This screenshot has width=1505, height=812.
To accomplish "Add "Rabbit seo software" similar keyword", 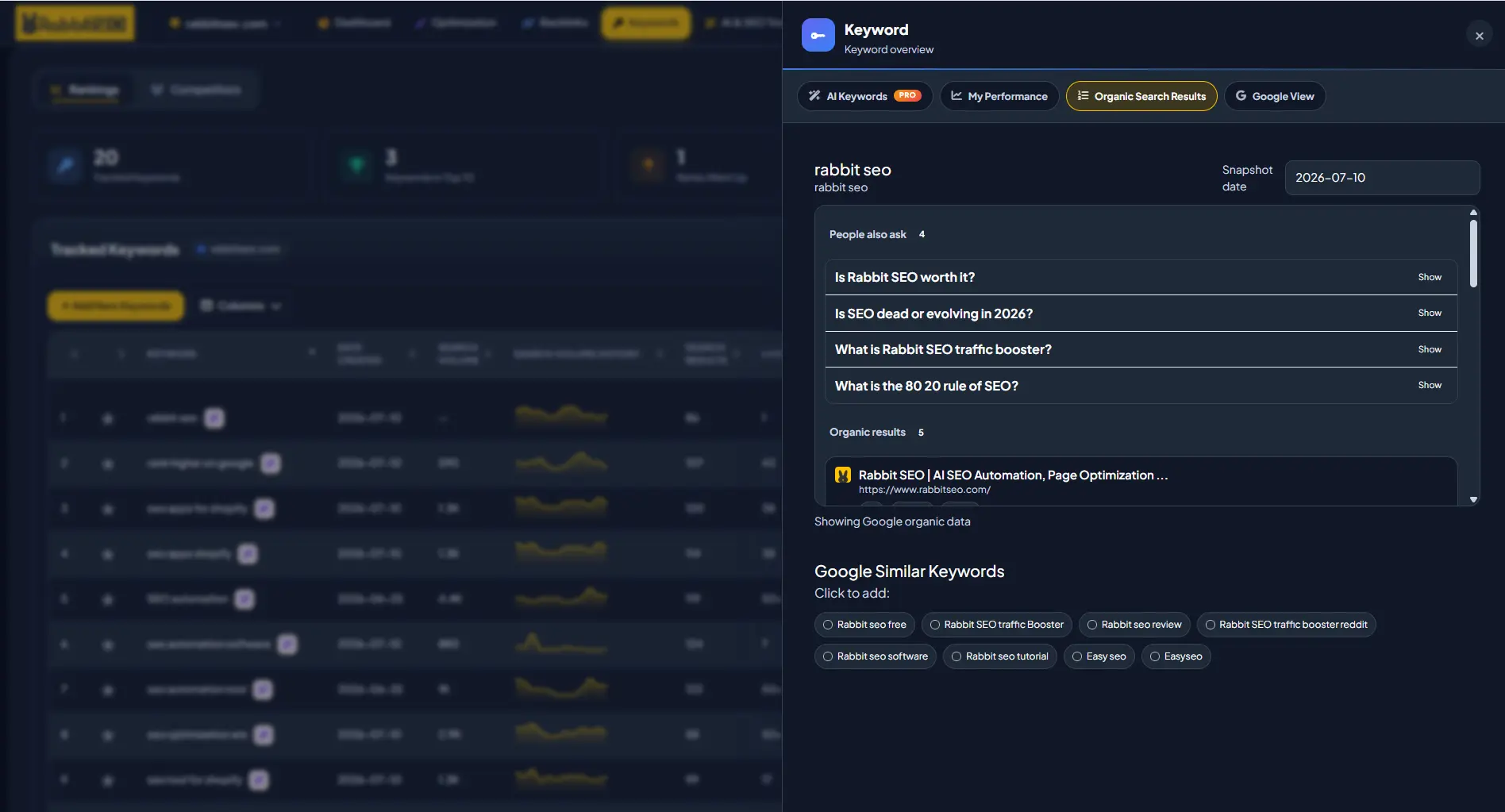I will click(876, 656).
